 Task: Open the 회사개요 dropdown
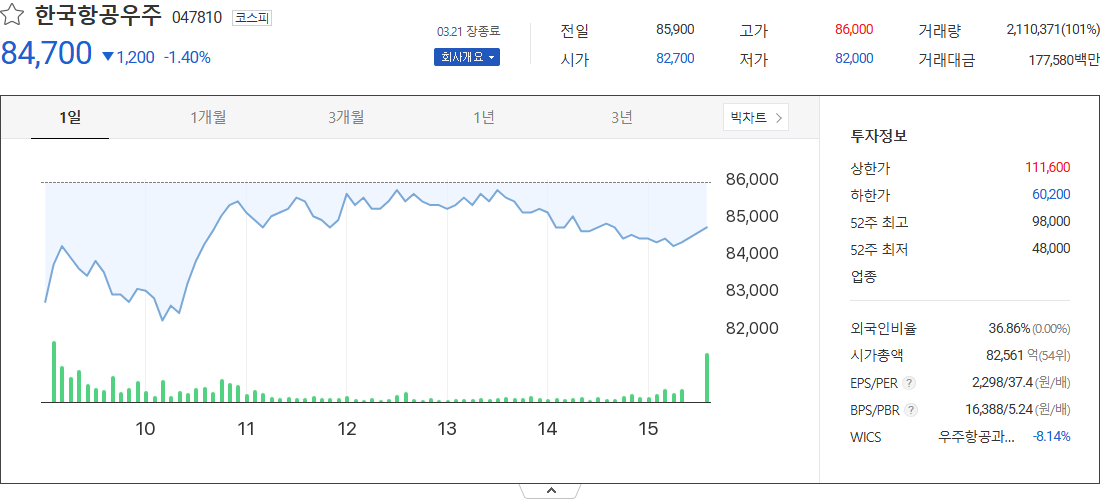point(467,58)
